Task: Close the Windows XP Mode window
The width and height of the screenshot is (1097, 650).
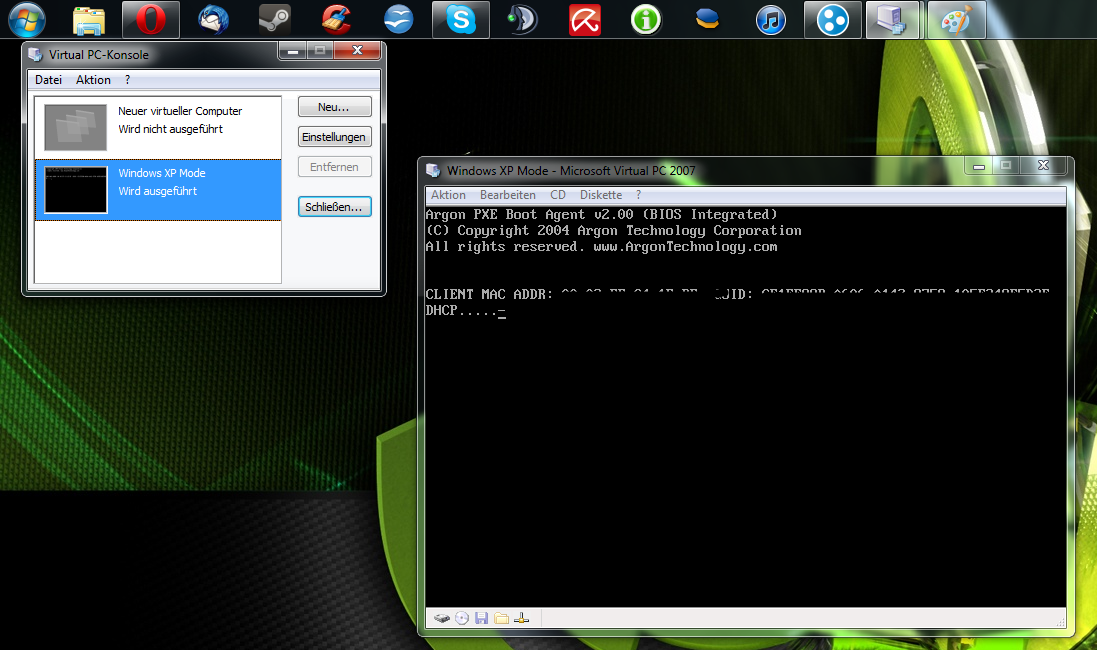Action: (1043, 166)
